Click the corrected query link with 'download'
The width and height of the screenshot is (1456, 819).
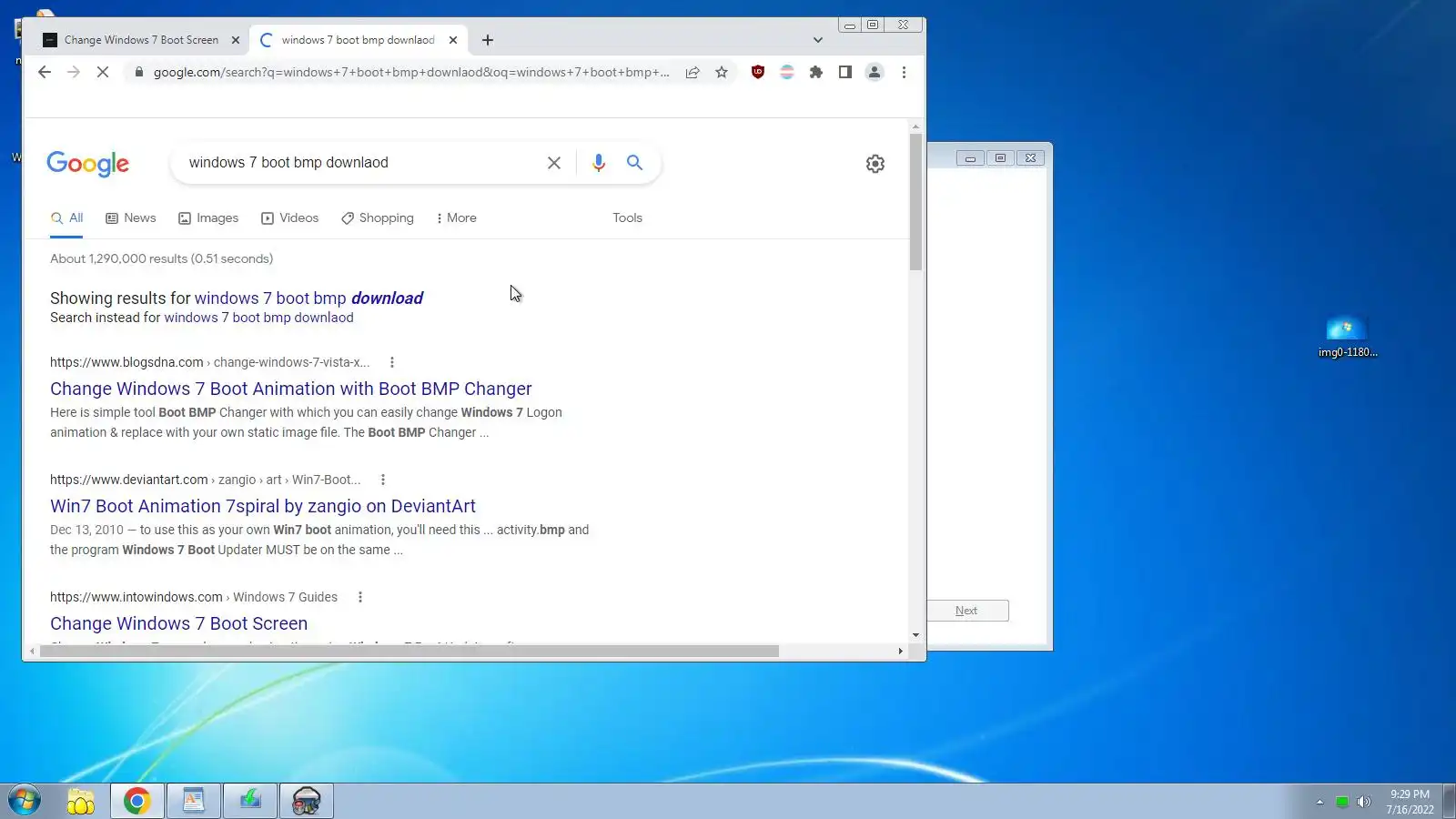tap(308, 298)
